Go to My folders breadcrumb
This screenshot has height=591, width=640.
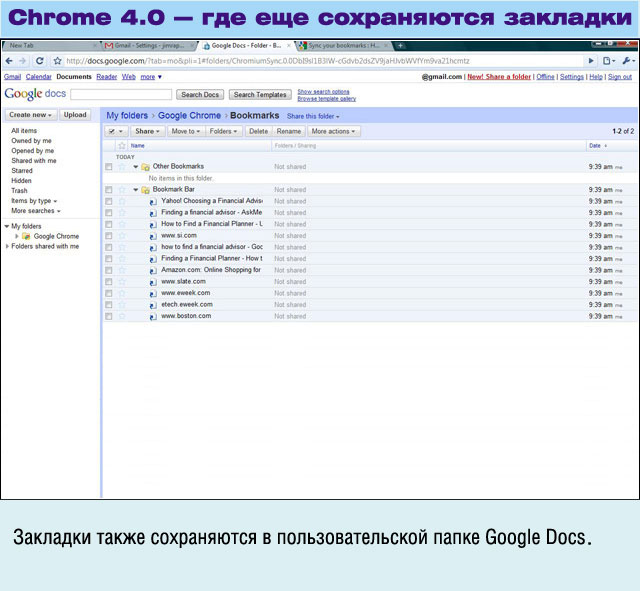click(127, 116)
